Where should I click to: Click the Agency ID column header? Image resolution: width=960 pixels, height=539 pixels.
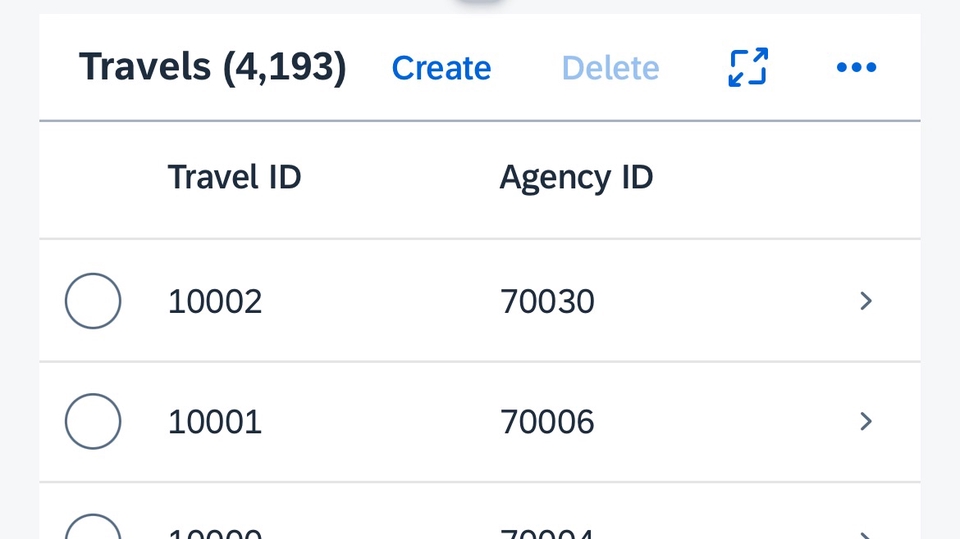[x=576, y=178]
